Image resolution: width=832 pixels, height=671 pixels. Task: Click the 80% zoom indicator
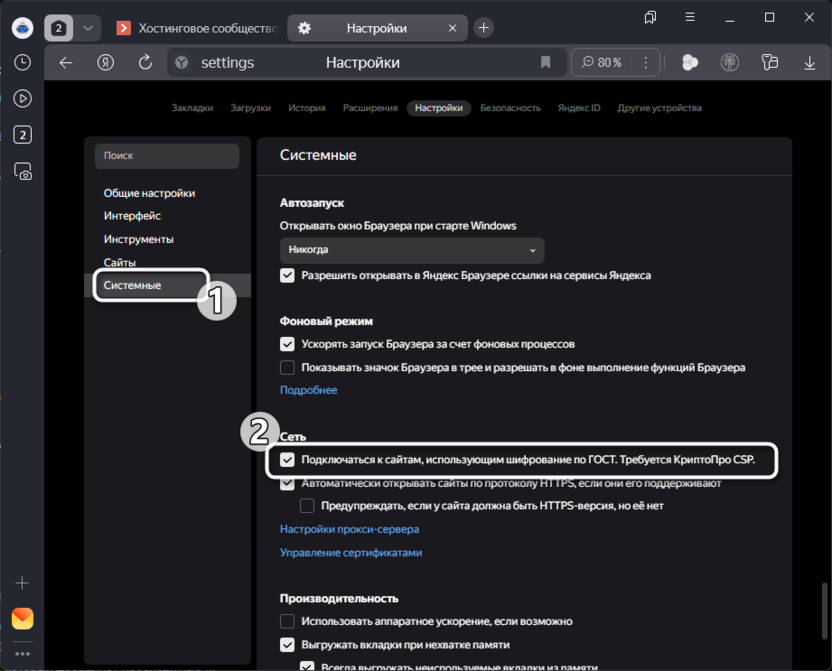pyautogui.click(x=601, y=63)
